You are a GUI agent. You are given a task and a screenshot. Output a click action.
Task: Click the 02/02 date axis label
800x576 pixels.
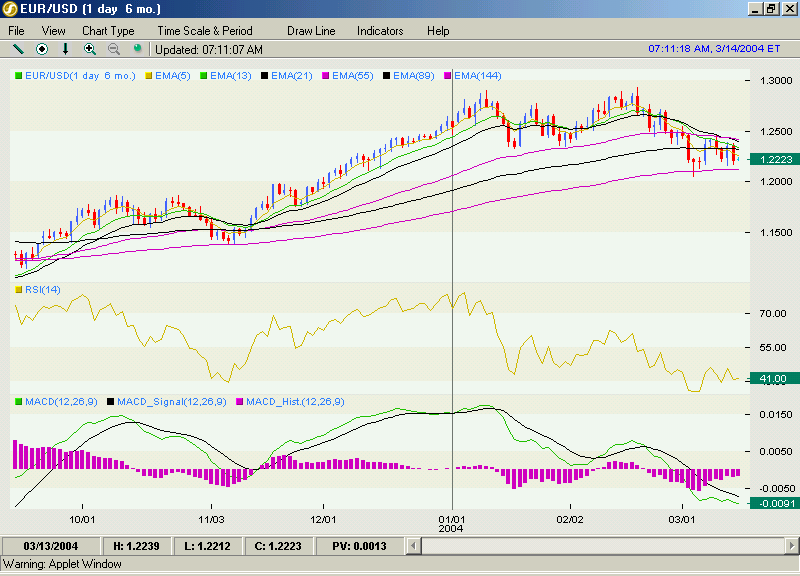pos(570,519)
